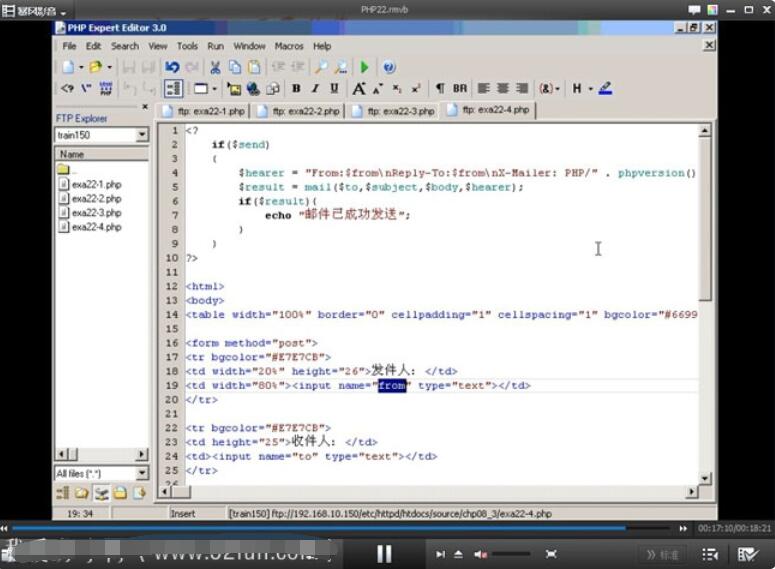Screen dimensions: 775x569
Task: Insert image icon in HTML toolbar
Action: coord(234,88)
